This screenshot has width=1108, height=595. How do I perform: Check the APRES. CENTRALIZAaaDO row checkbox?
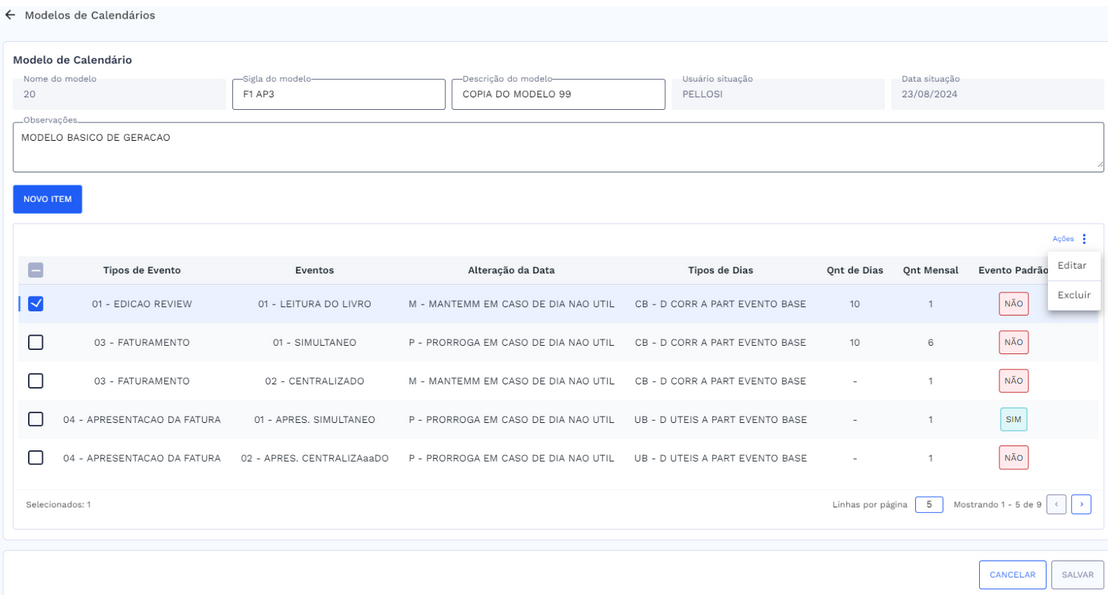point(36,458)
